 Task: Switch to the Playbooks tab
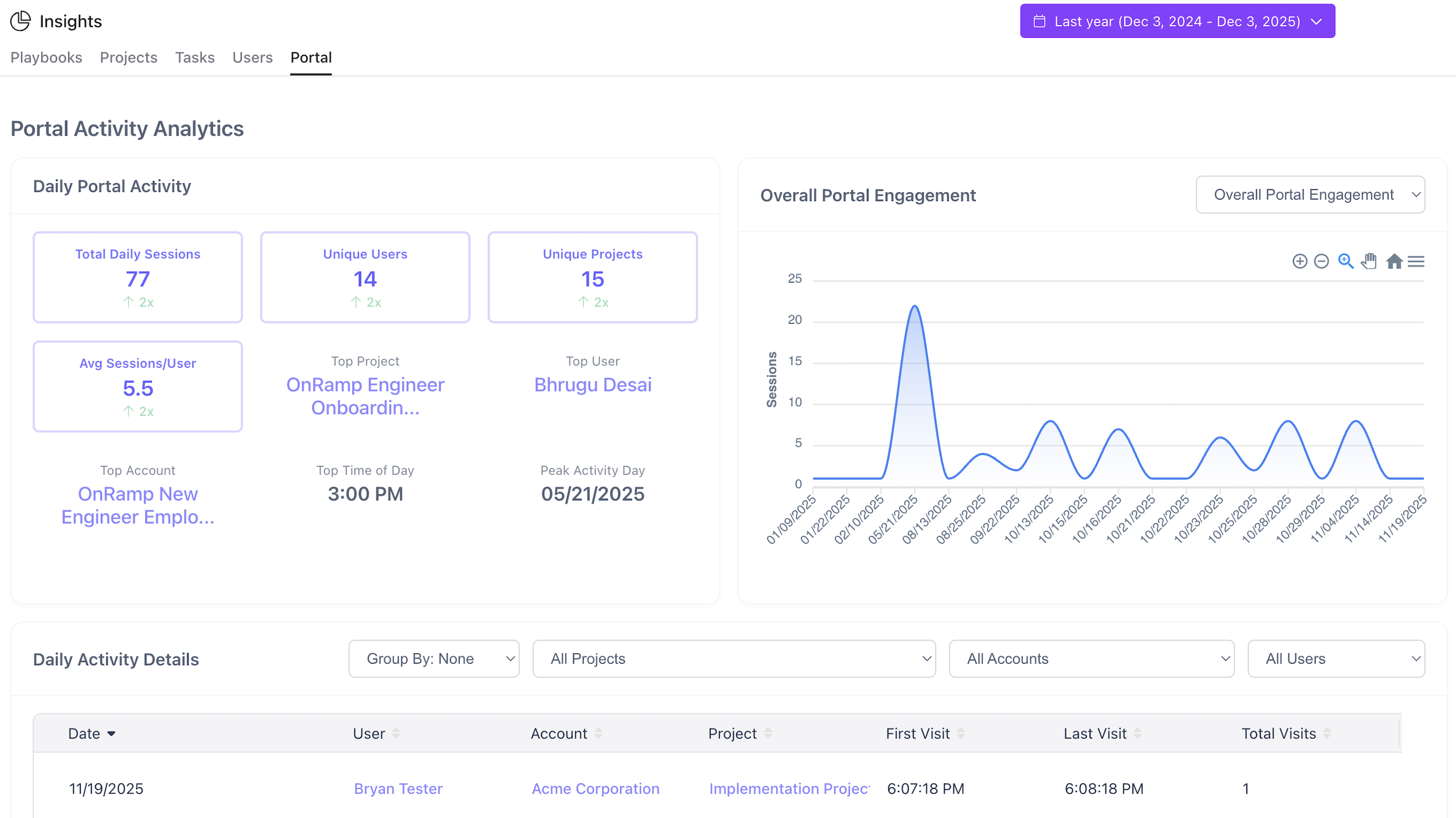46,57
